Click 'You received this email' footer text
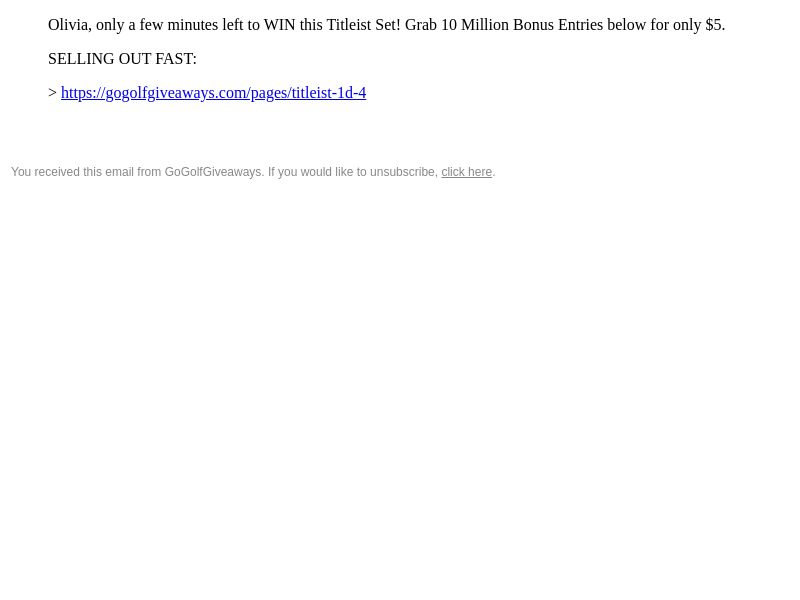Image resolution: width=800 pixels, height=600 pixels. point(72,172)
